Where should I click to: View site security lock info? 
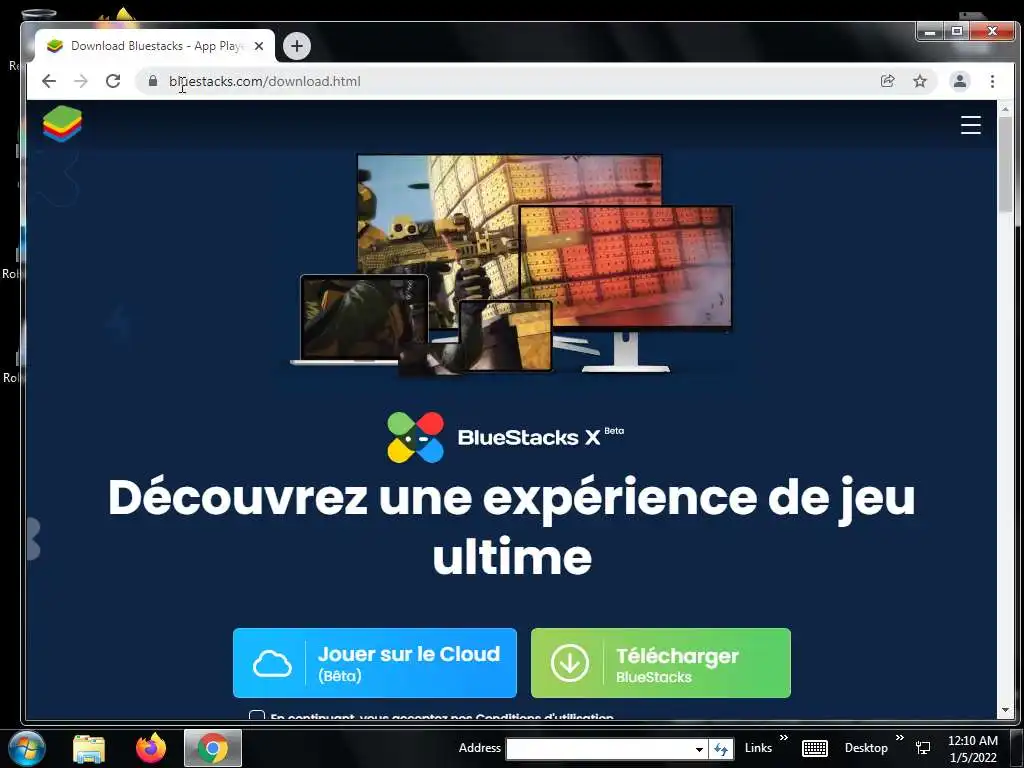click(x=153, y=81)
